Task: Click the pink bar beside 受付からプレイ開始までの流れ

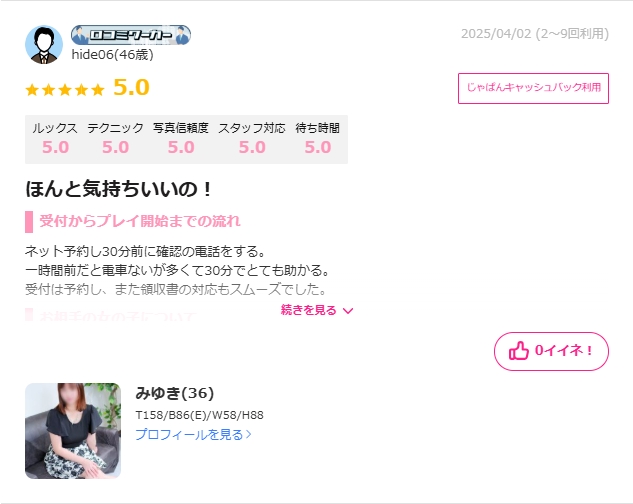Action: (29, 222)
